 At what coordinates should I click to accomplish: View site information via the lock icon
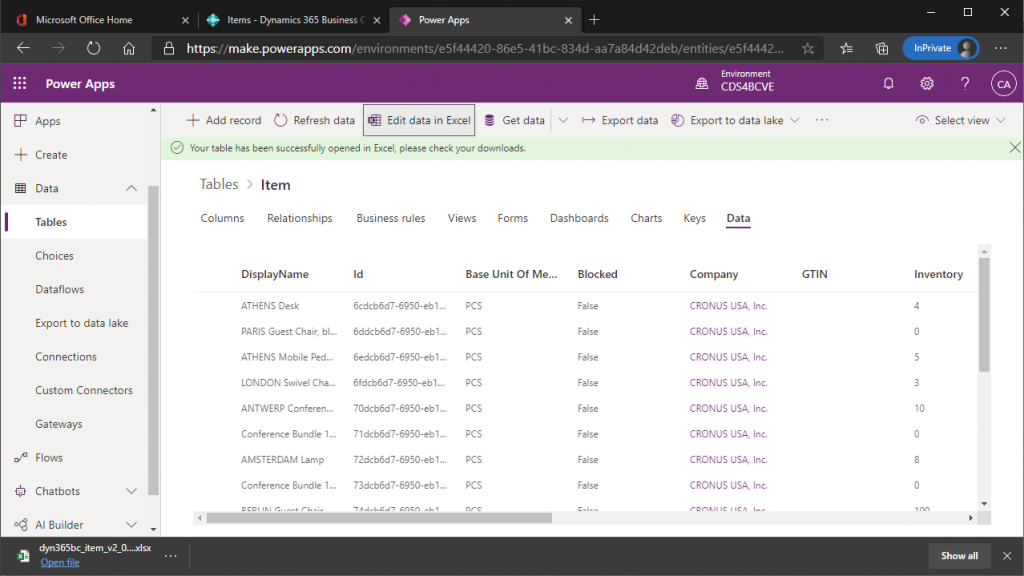169,48
